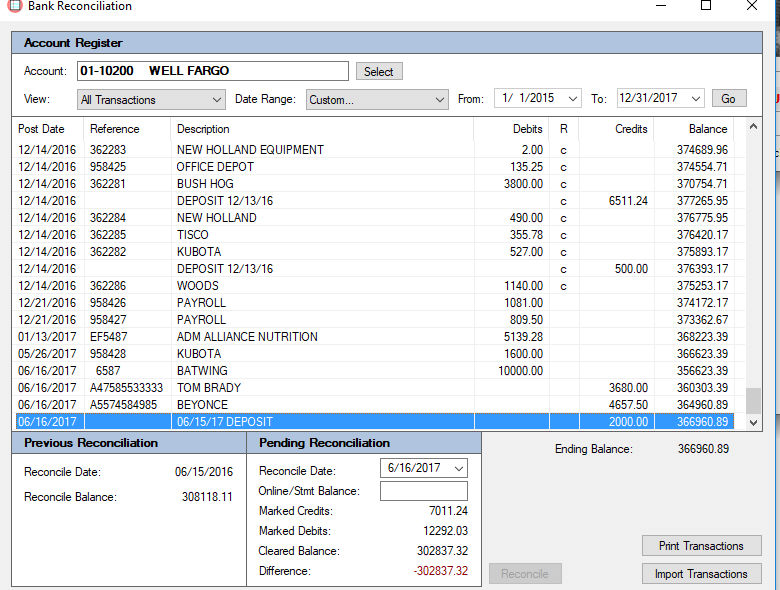The width and height of the screenshot is (780, 590).
Task: Toggle cleared mark for BUSH HOG row
Action: [x=564, y=184]
